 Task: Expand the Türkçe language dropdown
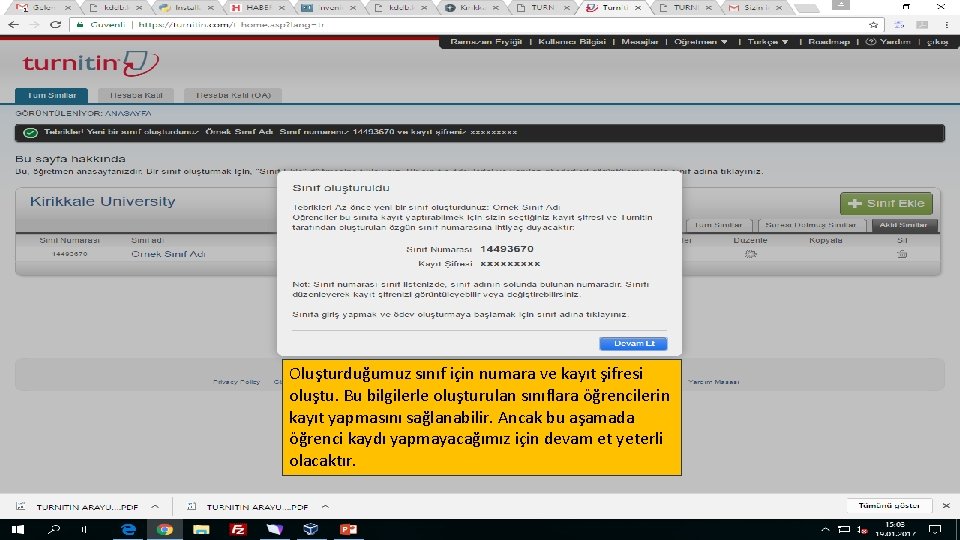[x=767, y=42]
